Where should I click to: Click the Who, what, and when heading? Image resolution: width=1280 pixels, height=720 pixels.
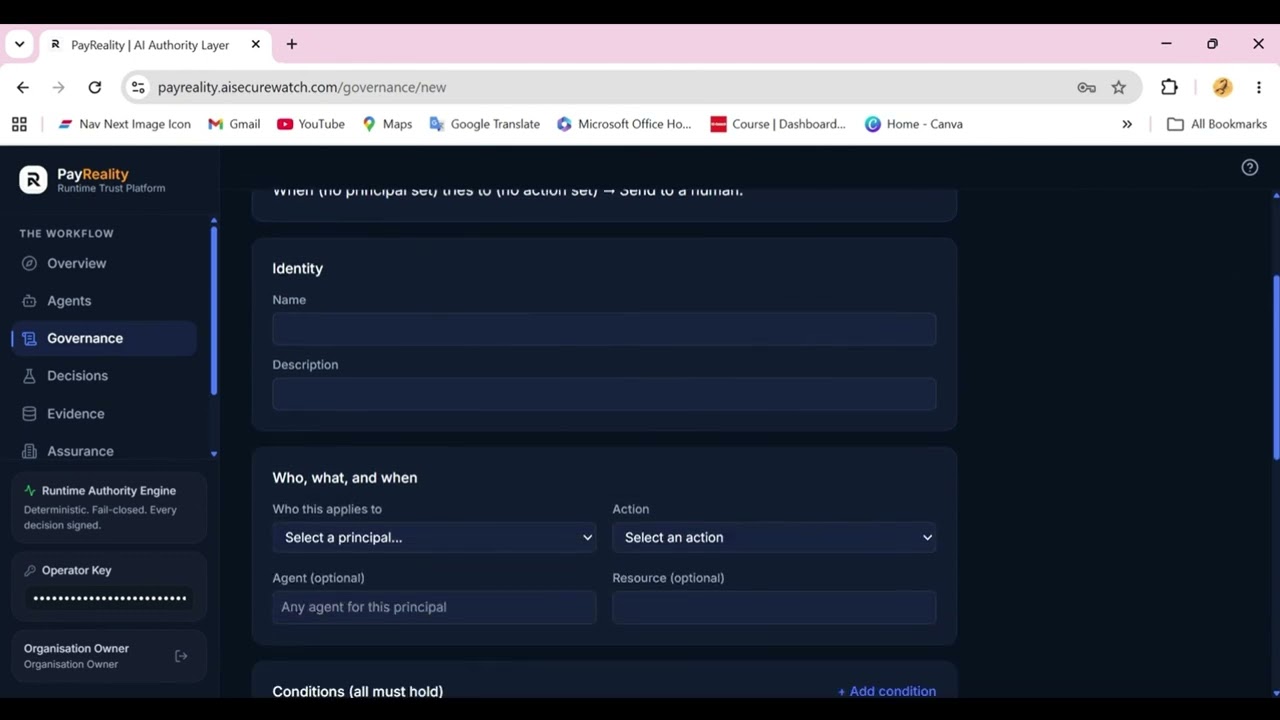(345, 478)
